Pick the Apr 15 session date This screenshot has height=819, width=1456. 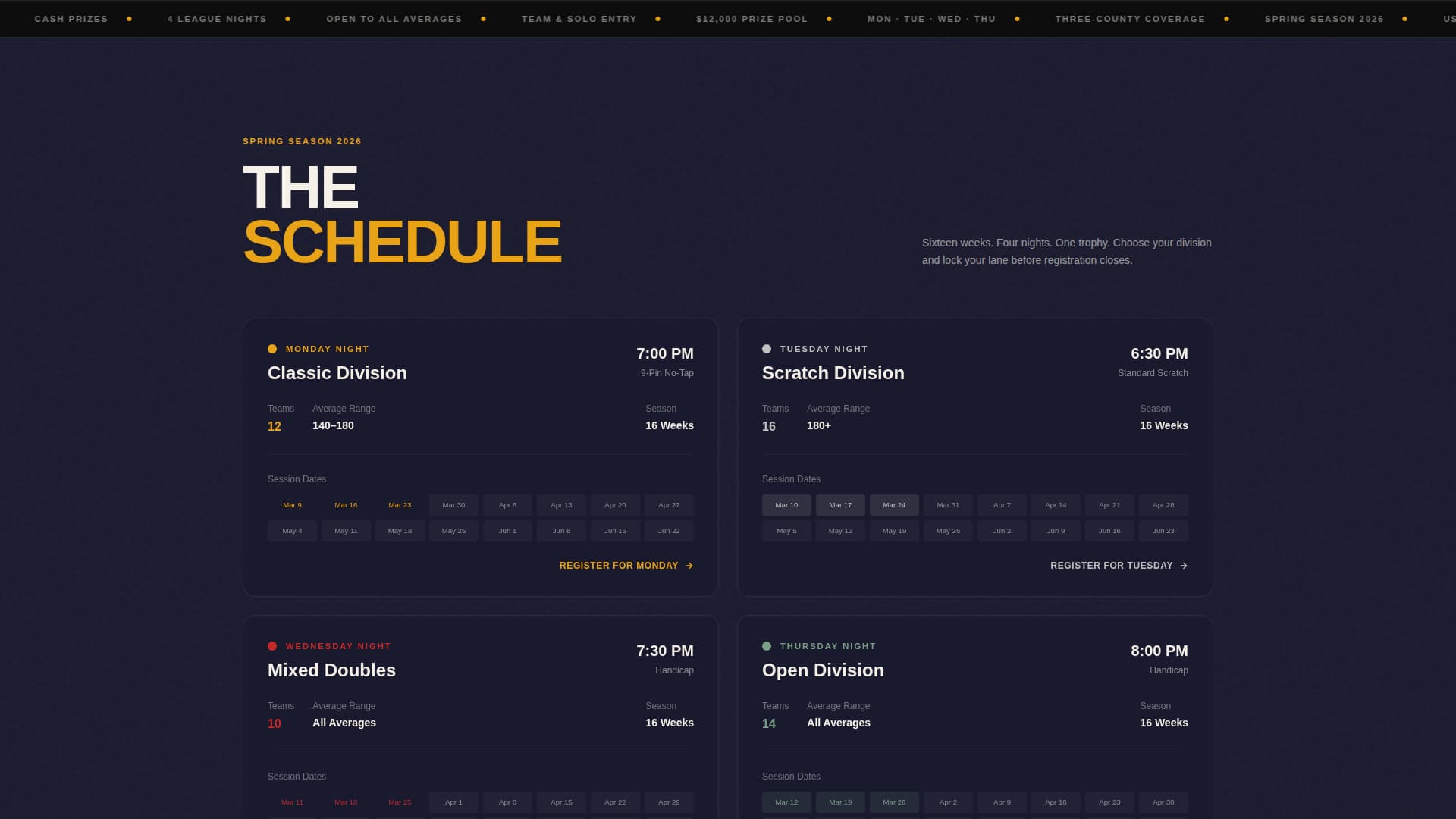[561, 802]
